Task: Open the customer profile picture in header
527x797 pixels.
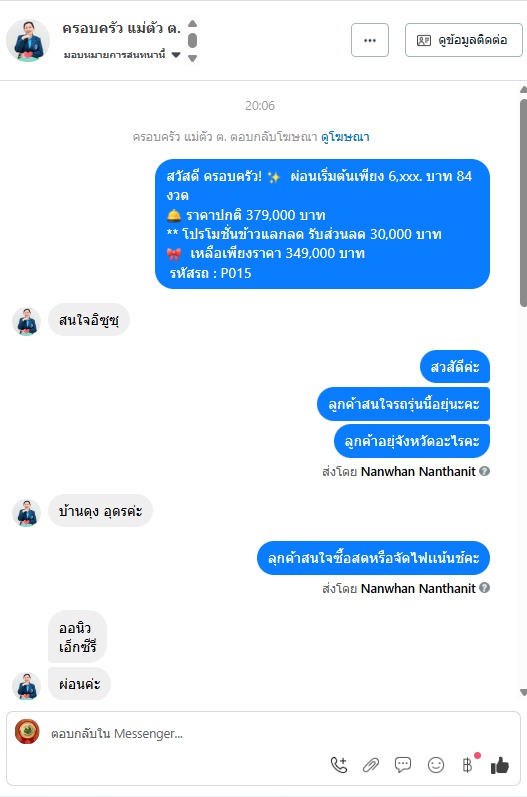Action: tap(28, 41)
